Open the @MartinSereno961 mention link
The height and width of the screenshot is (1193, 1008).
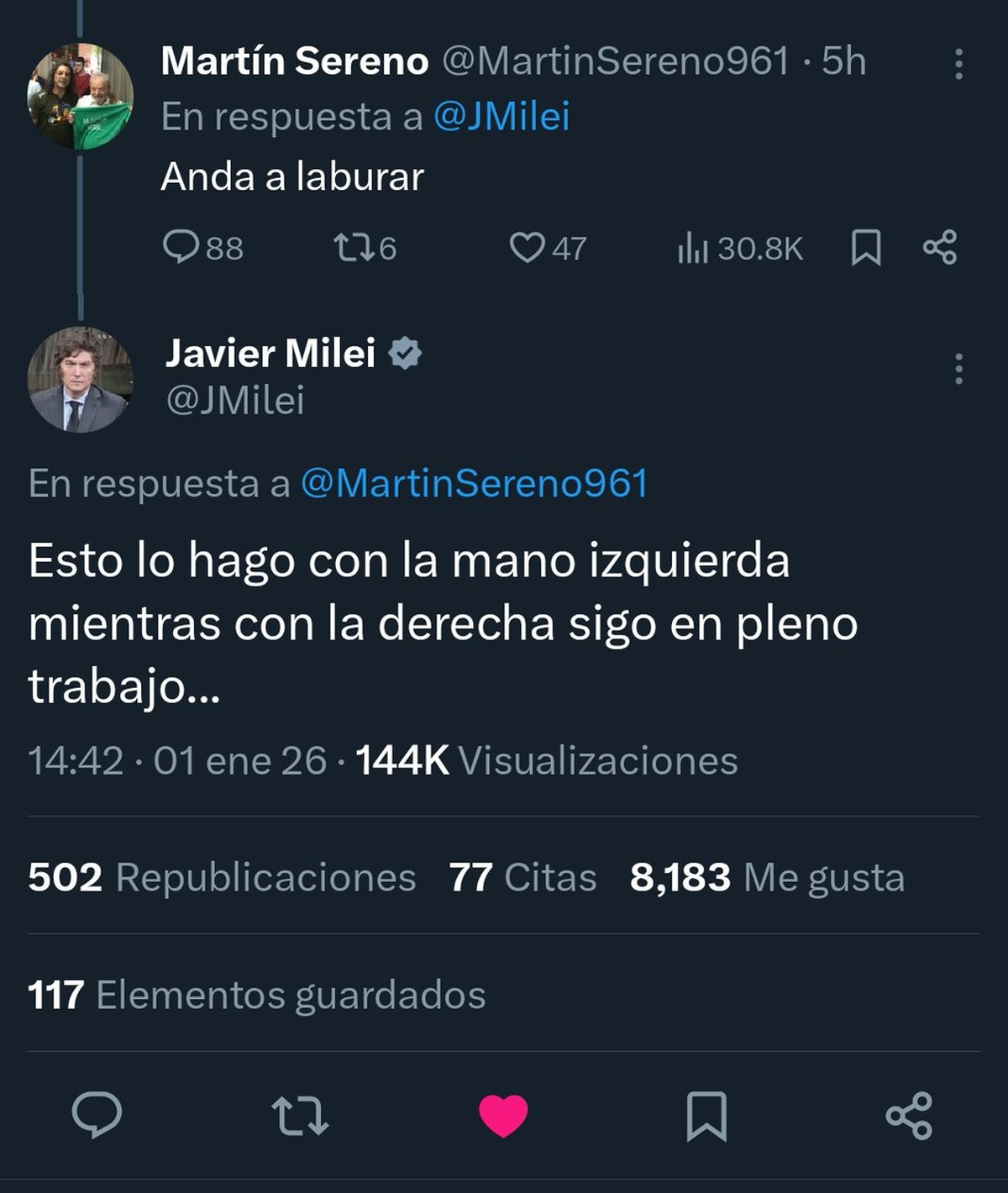pos(475,484)
